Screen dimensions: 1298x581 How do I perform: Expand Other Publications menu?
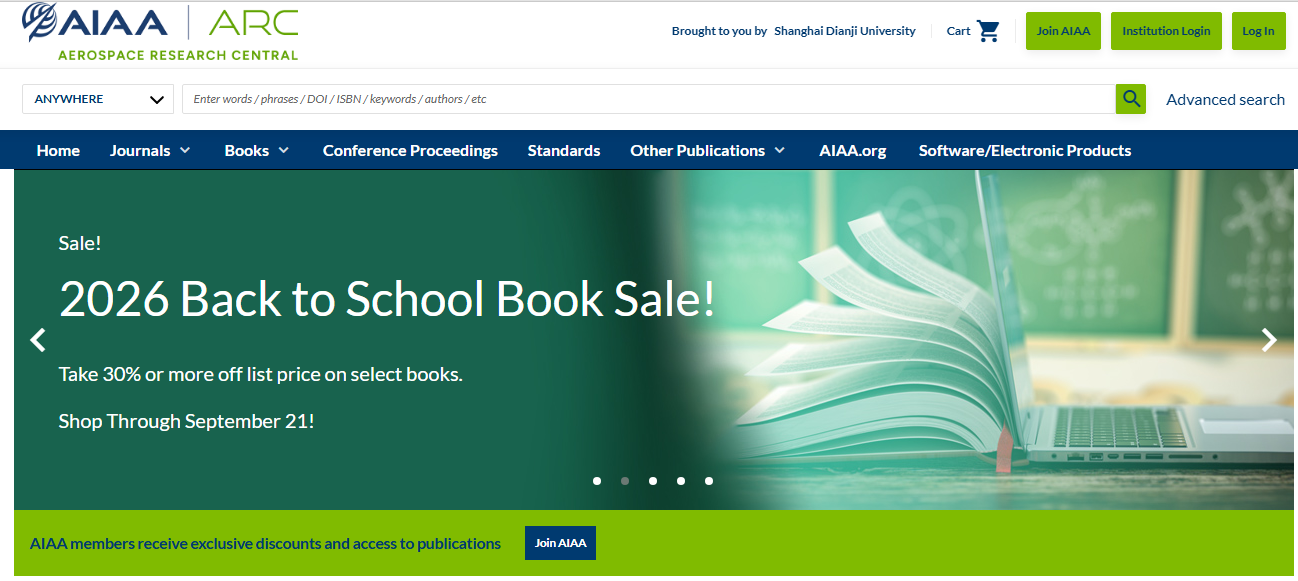(x=708, y=150)
